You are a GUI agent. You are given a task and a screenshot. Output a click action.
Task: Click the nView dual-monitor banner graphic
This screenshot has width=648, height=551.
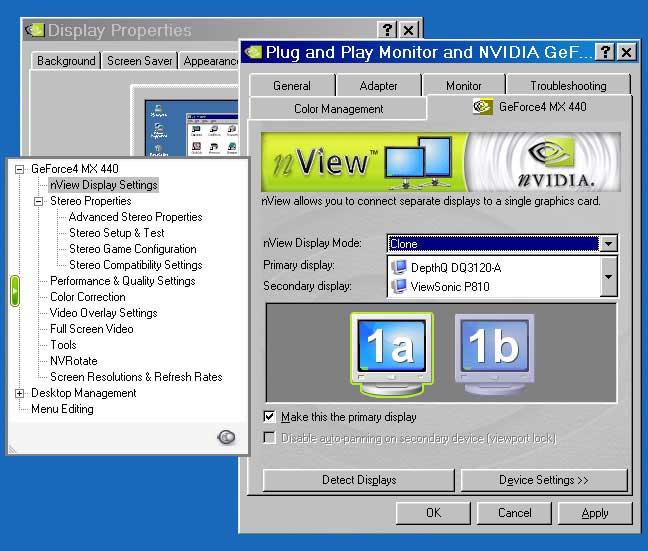(418, 163)
